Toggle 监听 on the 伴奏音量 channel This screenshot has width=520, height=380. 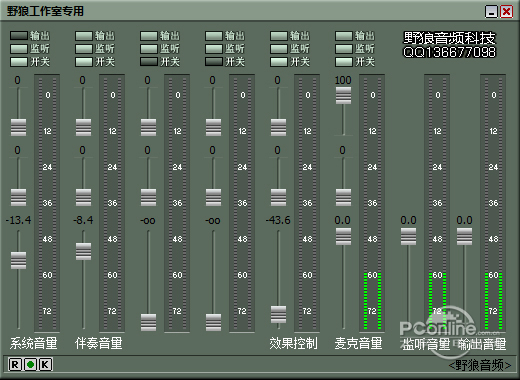[x=84, y=49]
